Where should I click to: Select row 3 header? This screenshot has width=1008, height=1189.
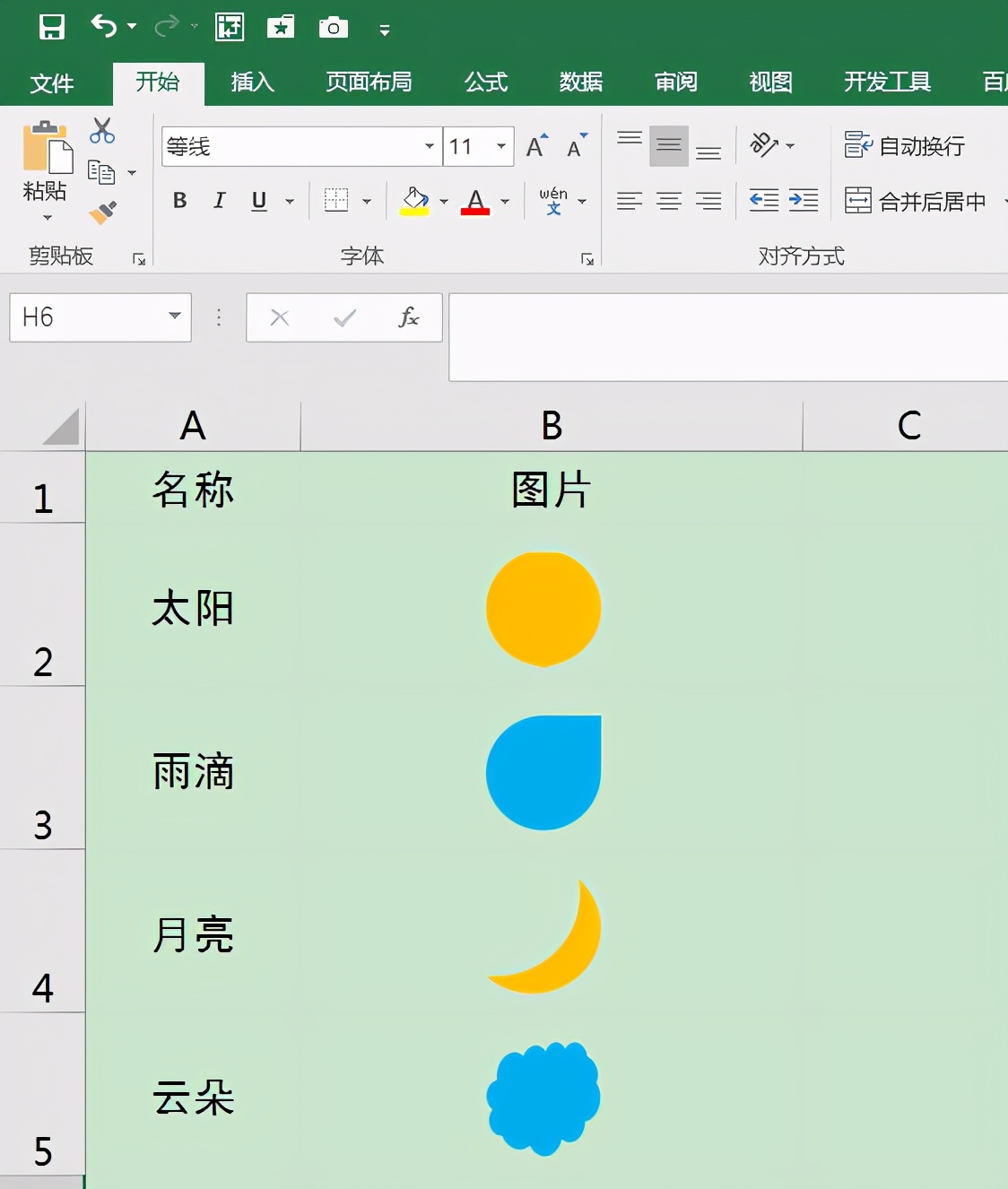(42, 768)
